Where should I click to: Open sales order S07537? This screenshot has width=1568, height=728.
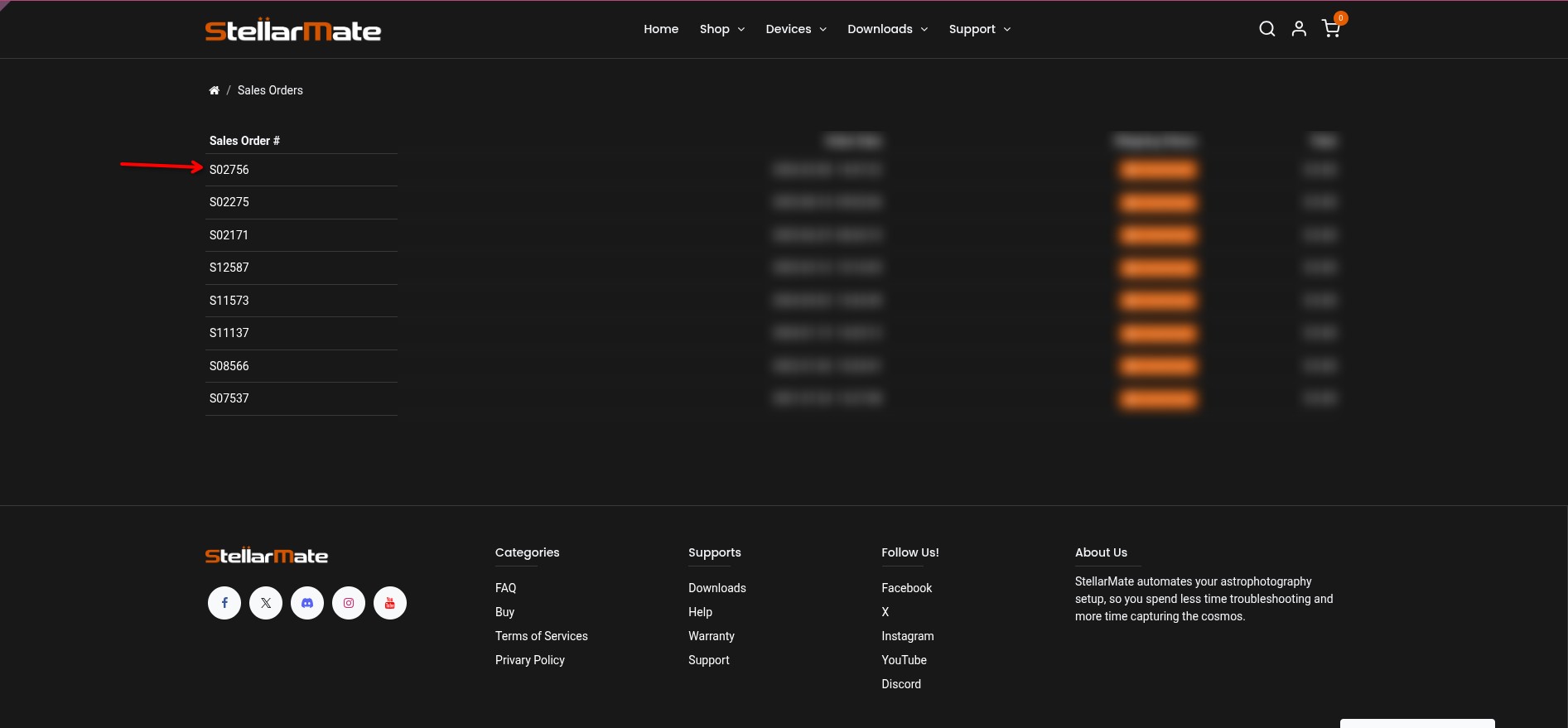[229, 398]
